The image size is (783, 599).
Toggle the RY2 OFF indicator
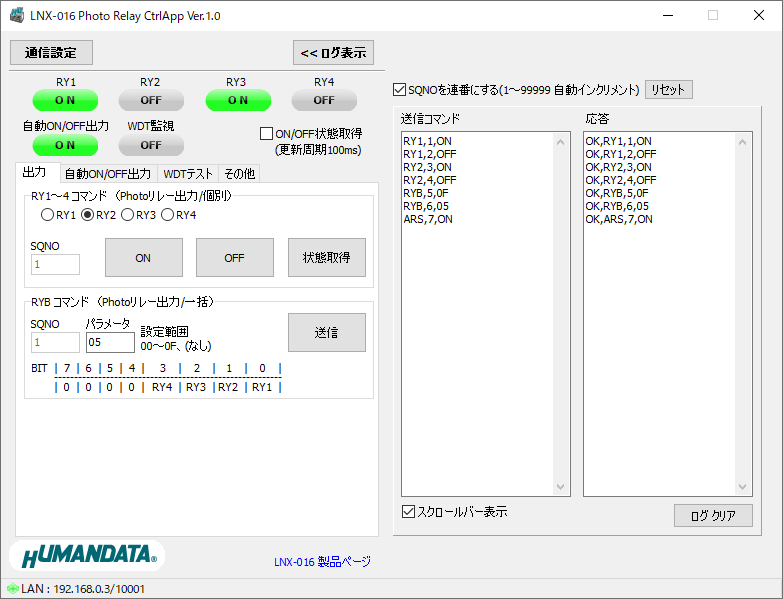[x=151, y=100]
